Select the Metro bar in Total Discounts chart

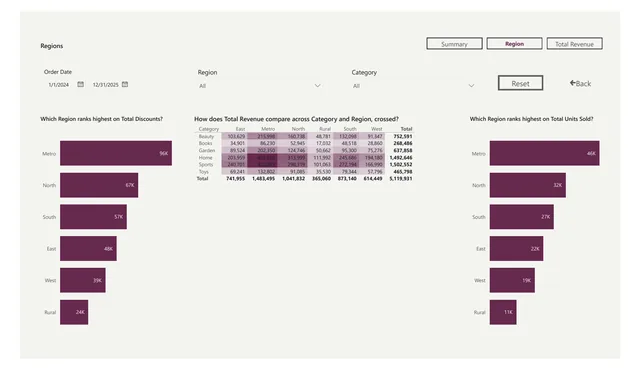pyautogui.click(x=116, y=153)
